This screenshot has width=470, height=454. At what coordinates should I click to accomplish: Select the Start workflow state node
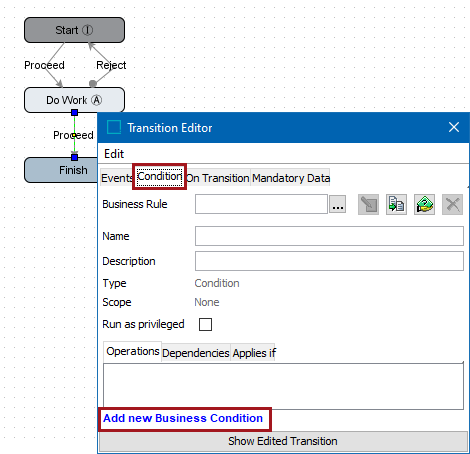point(74,30)
